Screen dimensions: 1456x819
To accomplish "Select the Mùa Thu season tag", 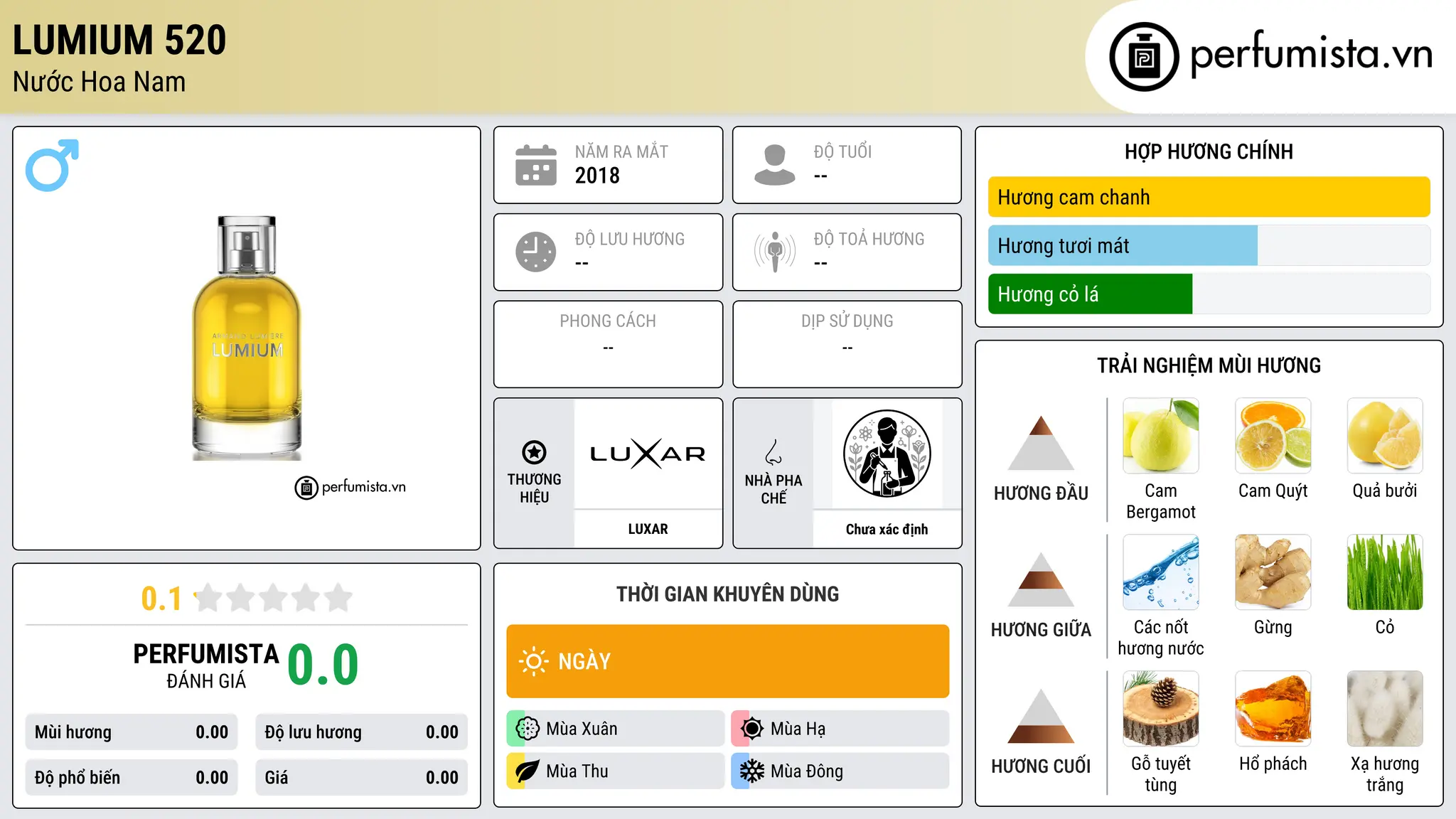I will click(x=615, y=771).
